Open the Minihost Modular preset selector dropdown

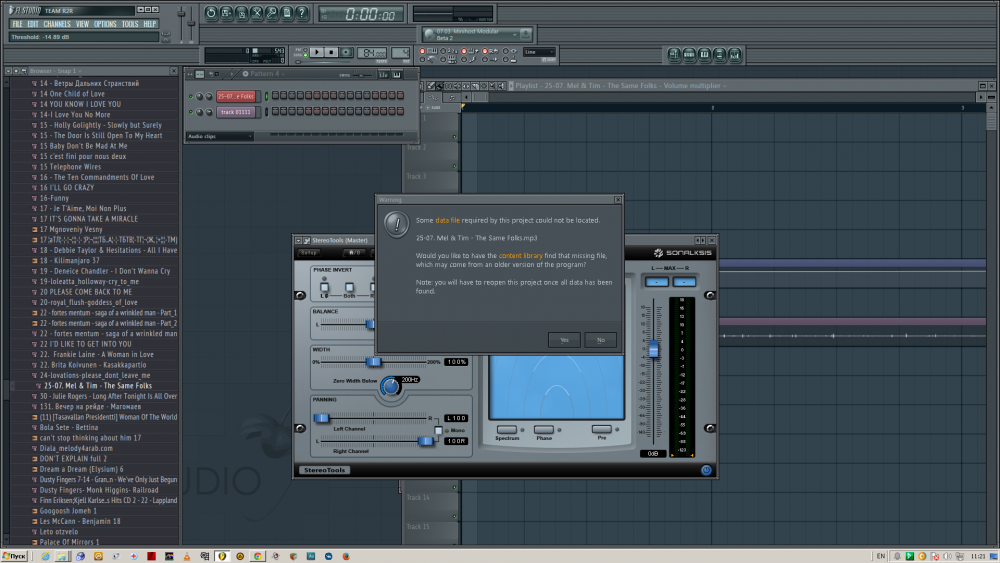pos(515,34)
